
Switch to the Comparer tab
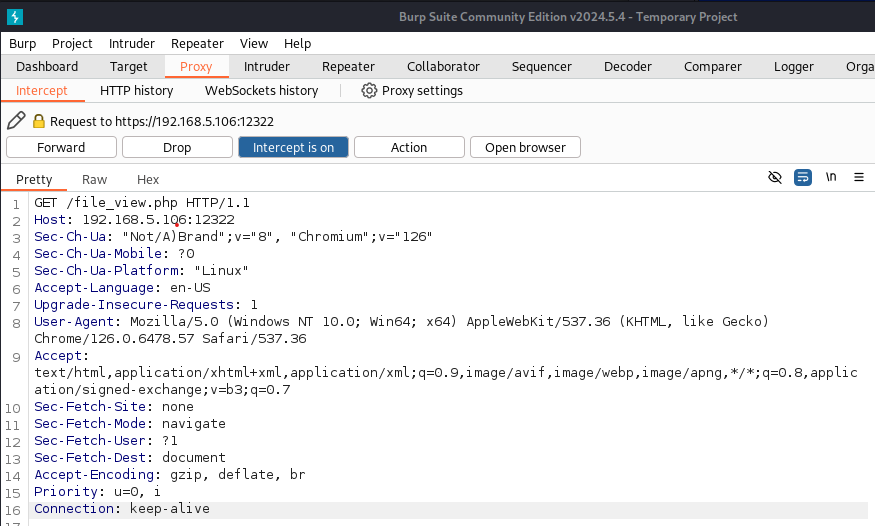[713, 66]
